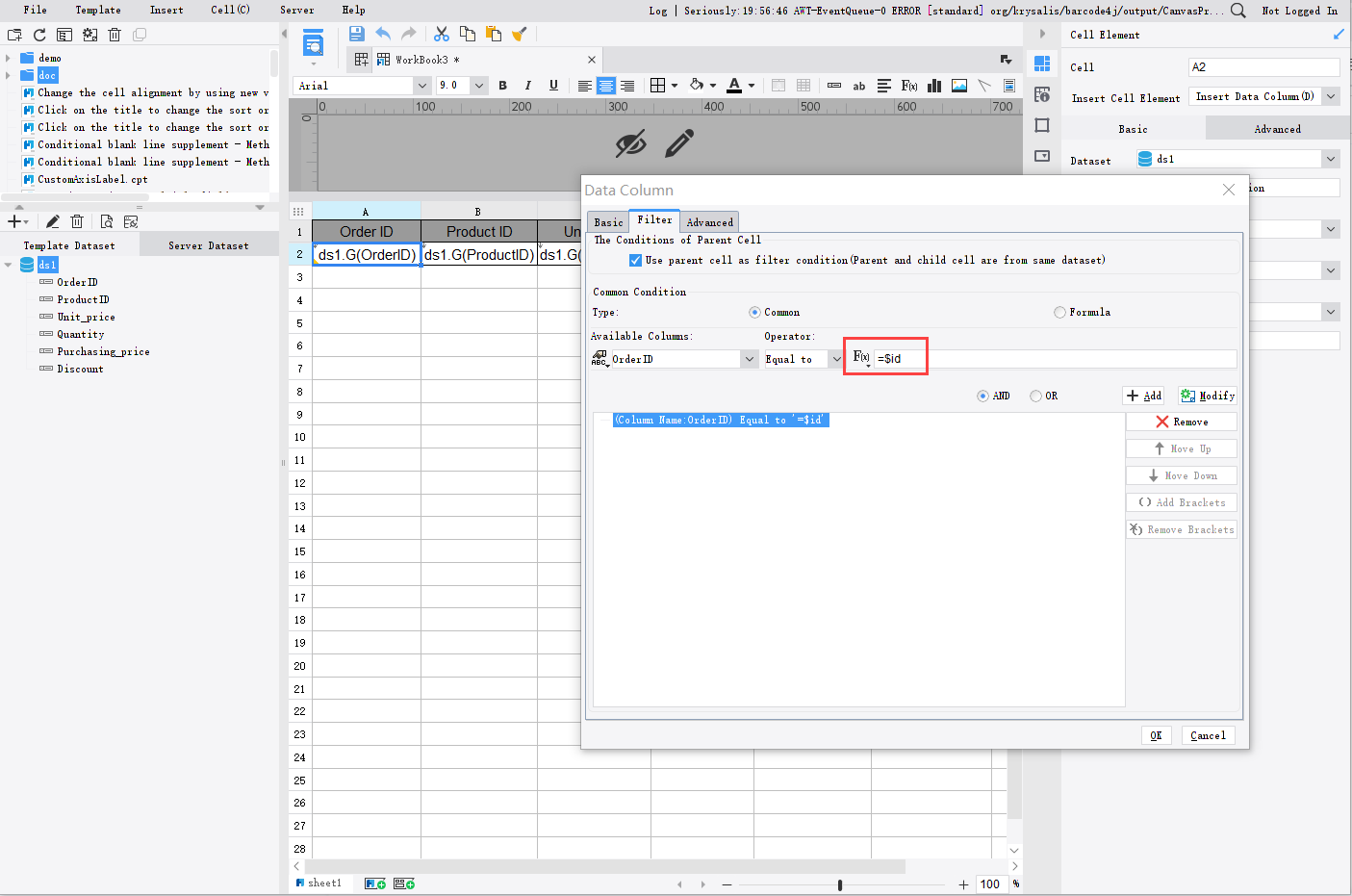Open the formula editor beside the =$id condition
This screenshot has width=1352, height=896.
(859, 356)
